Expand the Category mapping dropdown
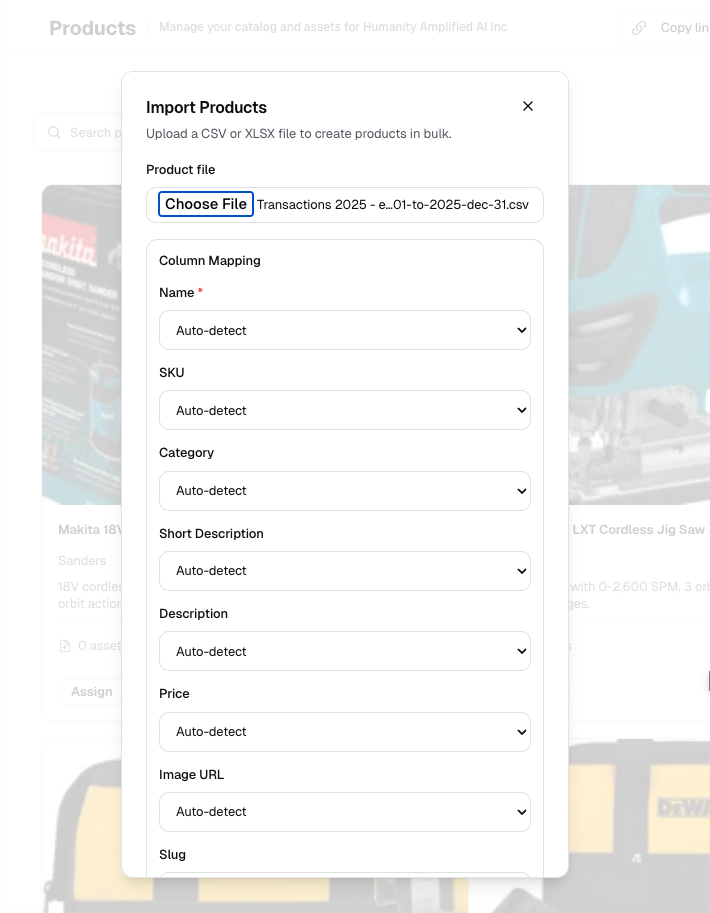This screenshot has height=913, width=710. pos(345,491)
